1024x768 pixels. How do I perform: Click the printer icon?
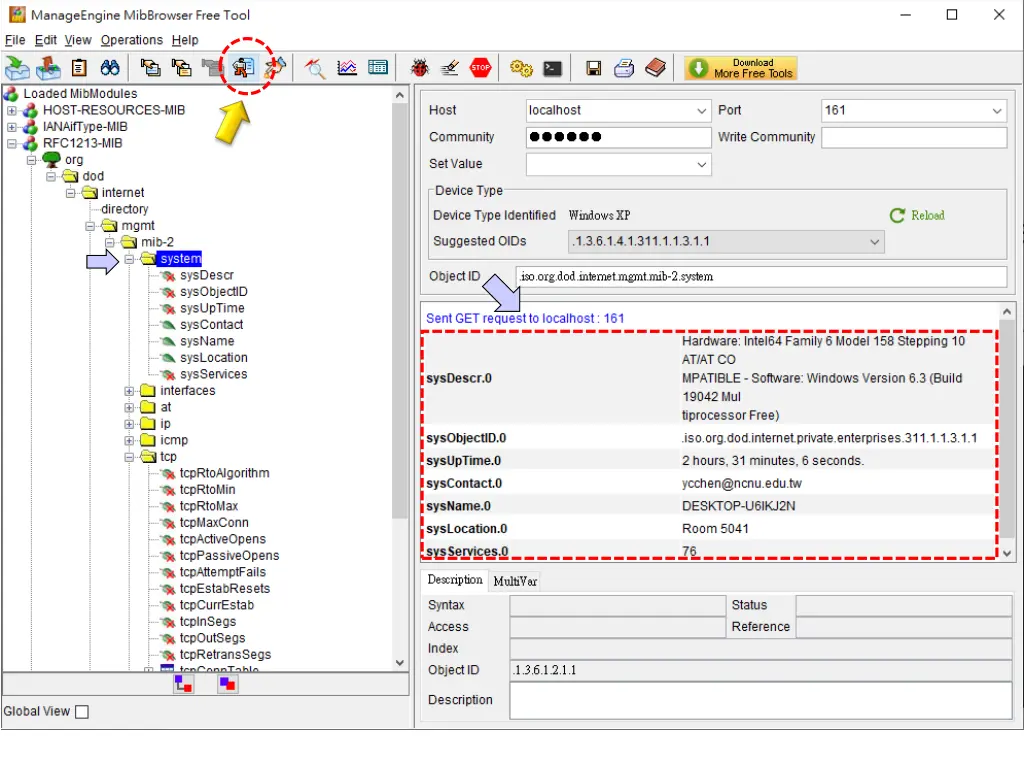tap(624, 68)
